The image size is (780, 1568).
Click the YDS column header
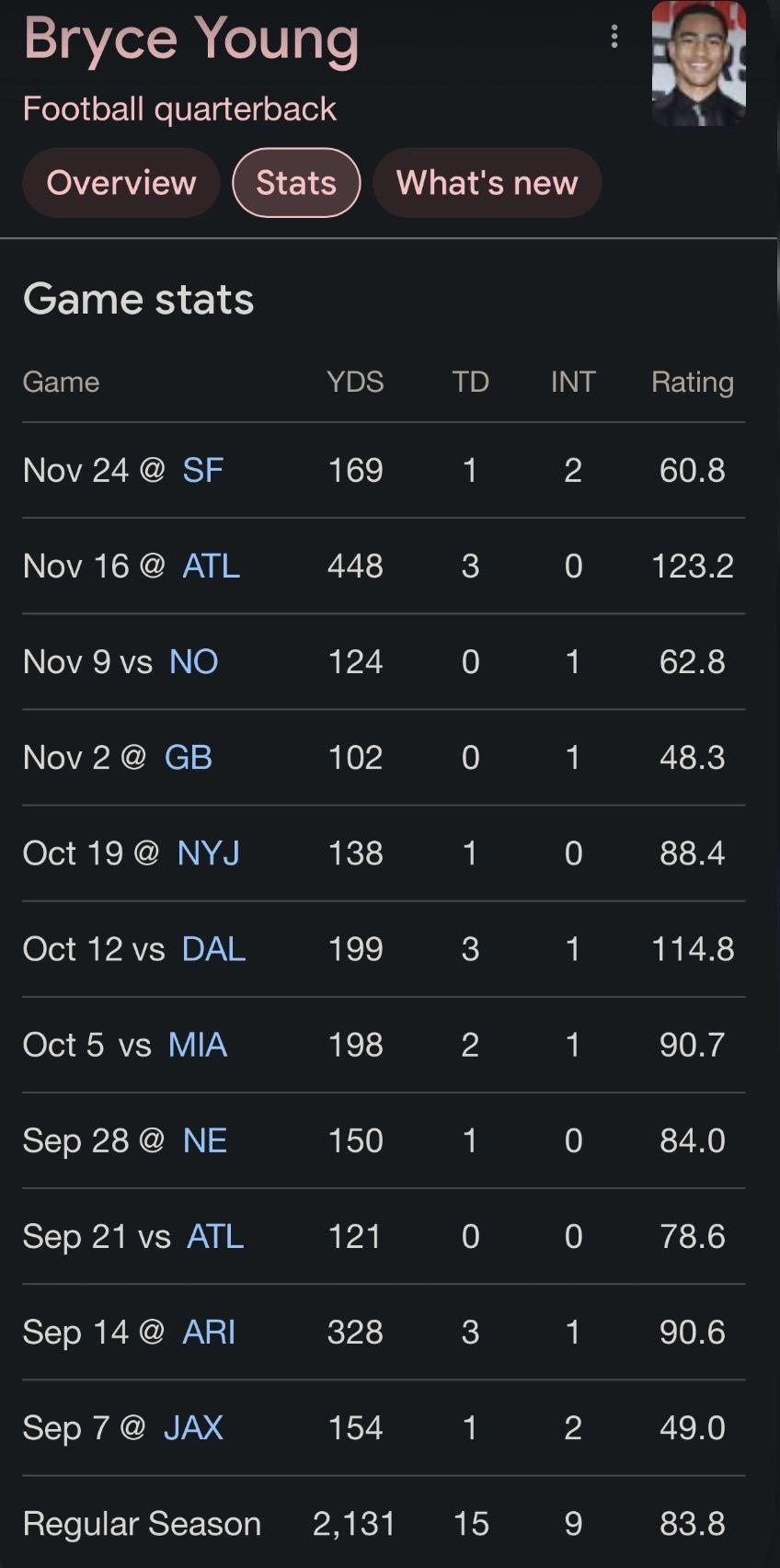coord(355,382)
